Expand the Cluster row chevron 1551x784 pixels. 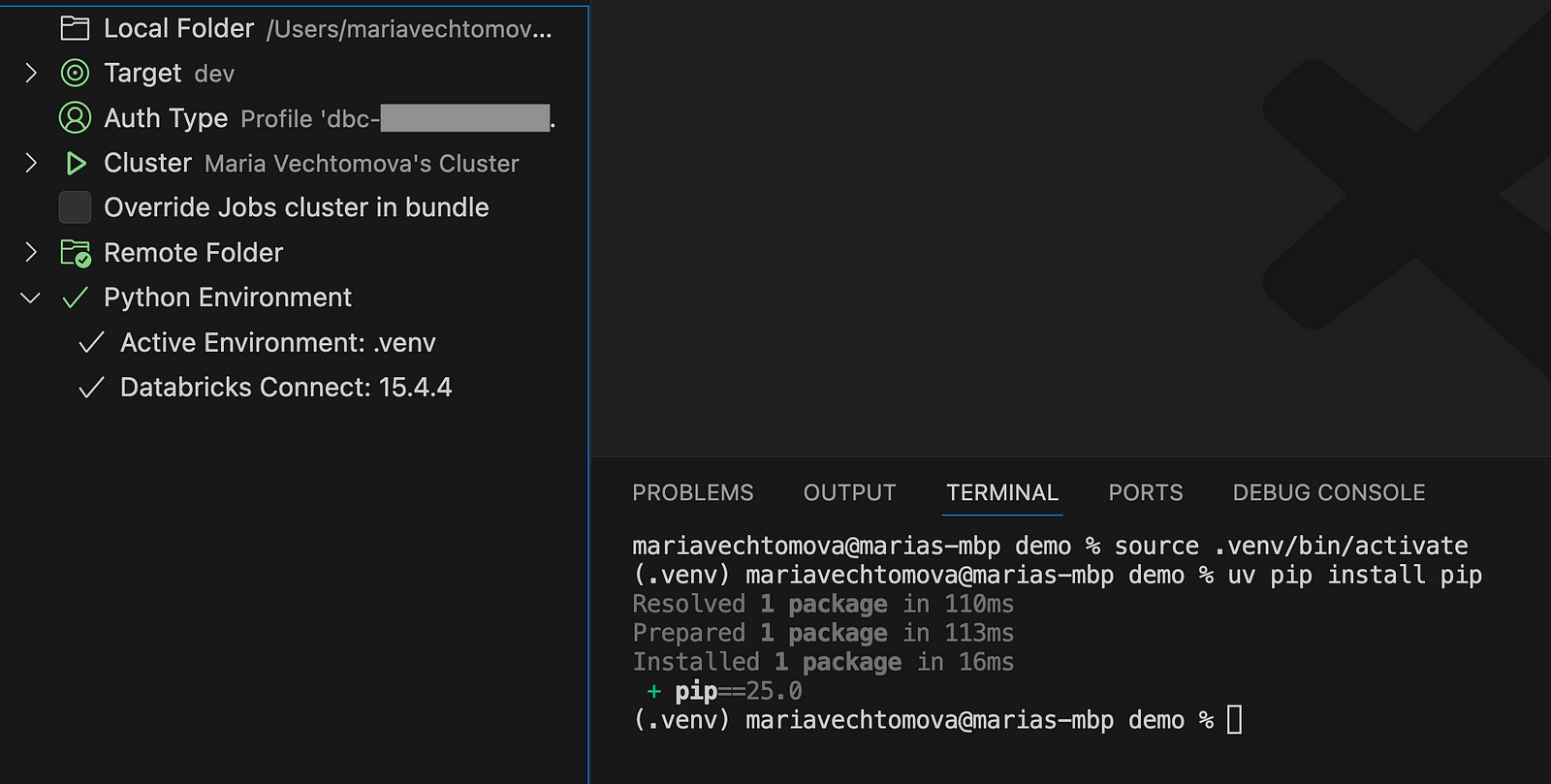coord(30,163)
